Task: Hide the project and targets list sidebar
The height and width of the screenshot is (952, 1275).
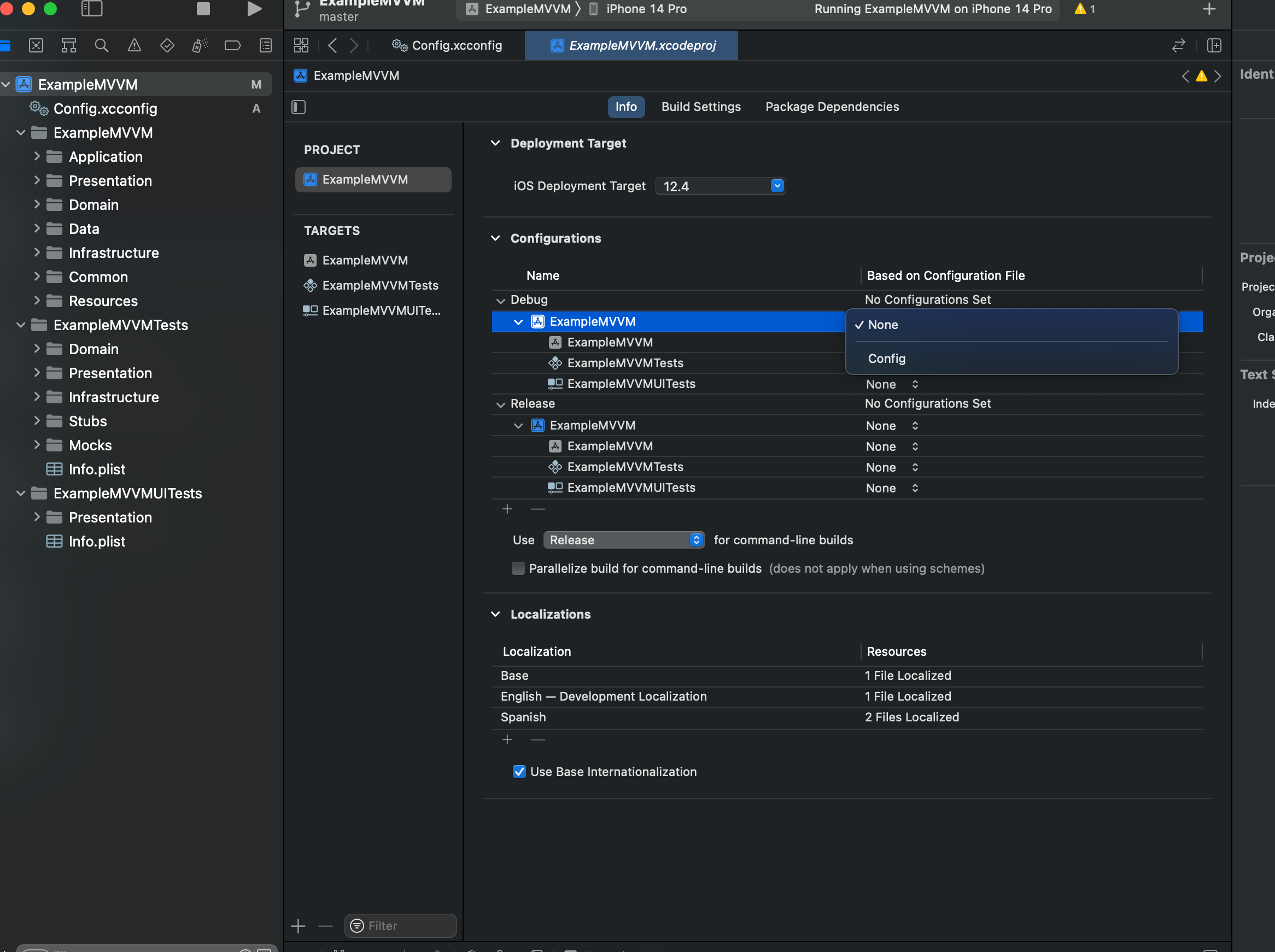Action: click(299, 107)
